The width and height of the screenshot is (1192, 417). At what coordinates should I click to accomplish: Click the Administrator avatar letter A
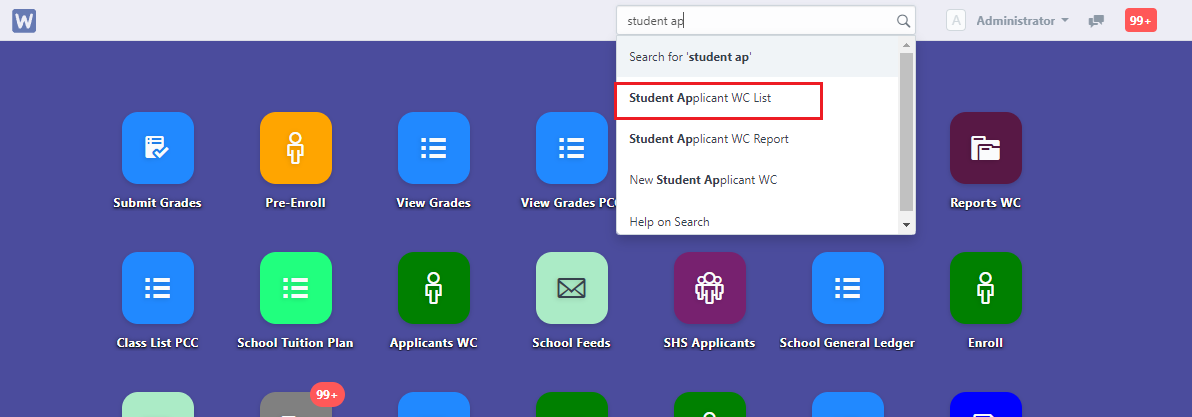click(956, 21)
